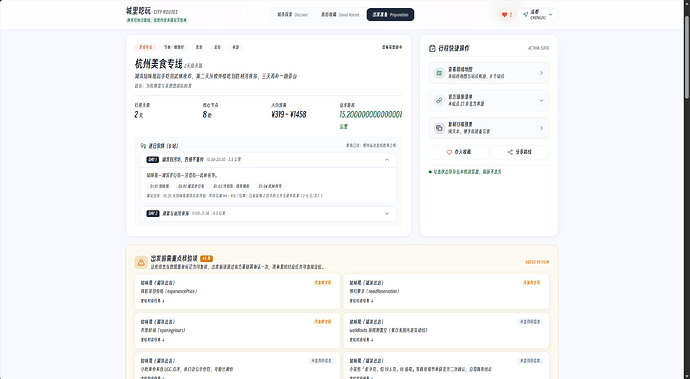Screen dimensions: 690x379
Task: Click the DAY 1 badge
Action: coord(152,160)
